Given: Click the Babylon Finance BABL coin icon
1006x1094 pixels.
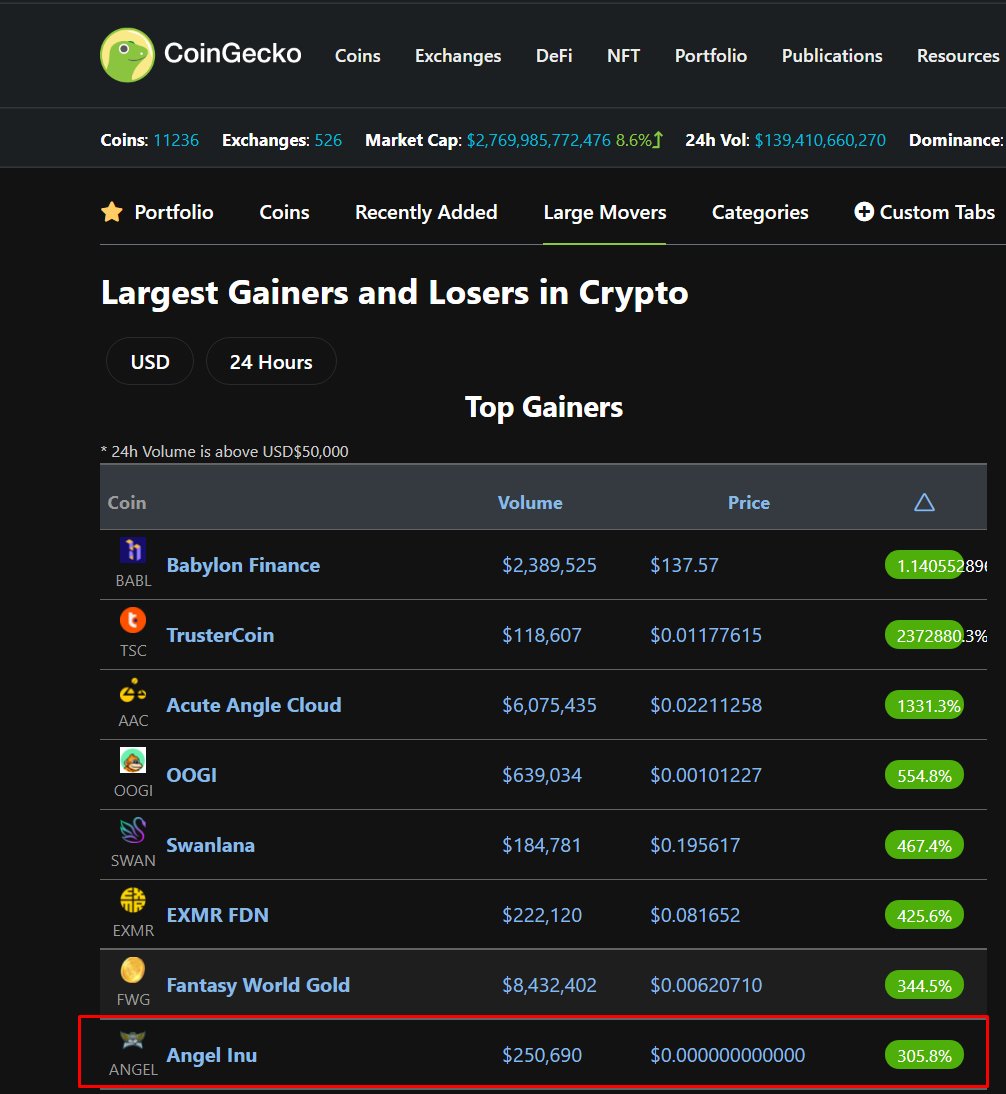Looking at the screenshot, I should [132, 550].
